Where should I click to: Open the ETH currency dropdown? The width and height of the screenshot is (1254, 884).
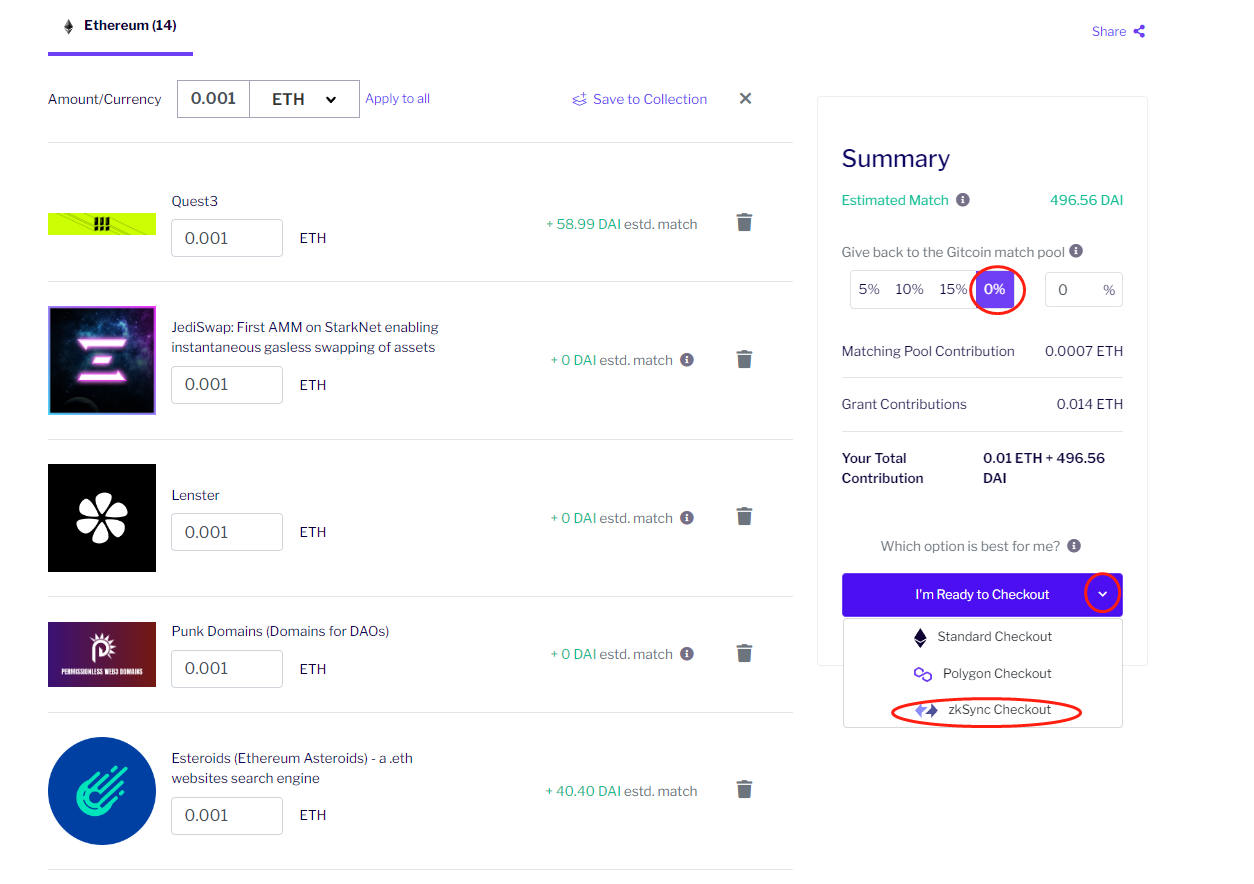point(304,99)
